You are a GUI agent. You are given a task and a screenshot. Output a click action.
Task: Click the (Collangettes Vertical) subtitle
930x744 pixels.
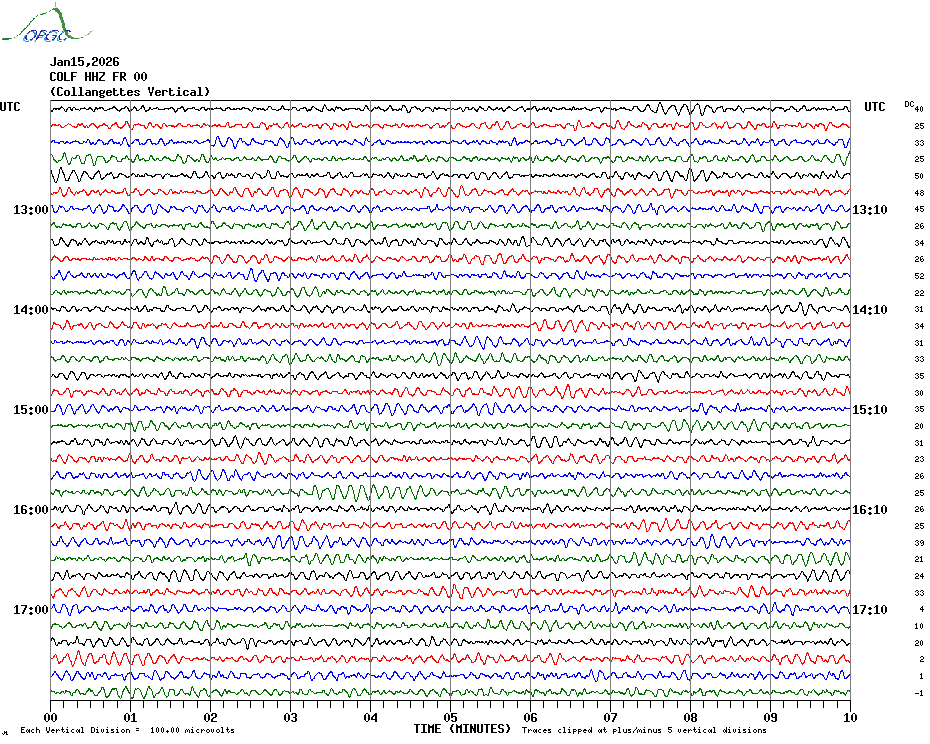[x=130, y=92]
